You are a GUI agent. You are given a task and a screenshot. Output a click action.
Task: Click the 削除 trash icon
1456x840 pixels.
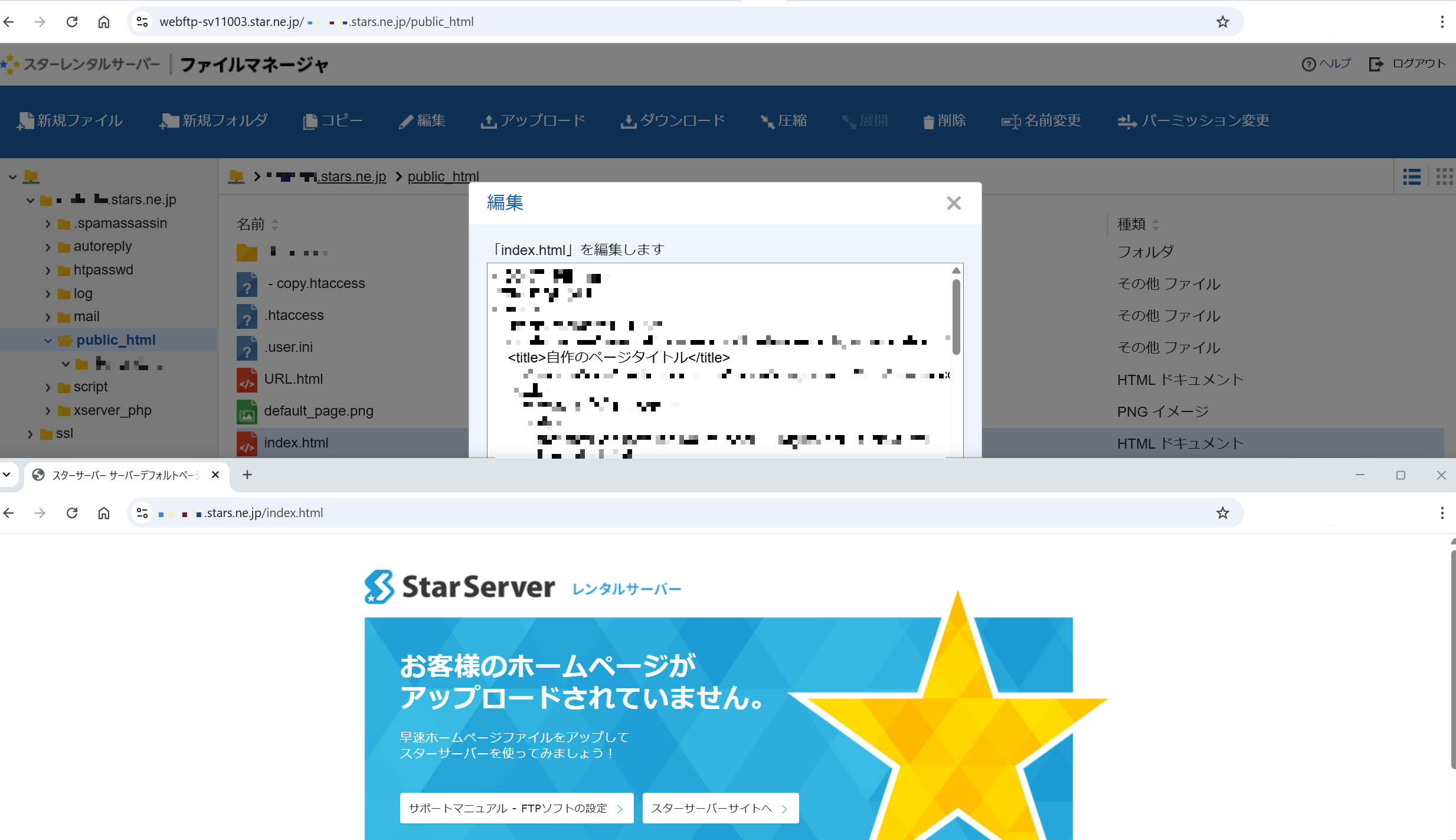(x=928, y=122)
